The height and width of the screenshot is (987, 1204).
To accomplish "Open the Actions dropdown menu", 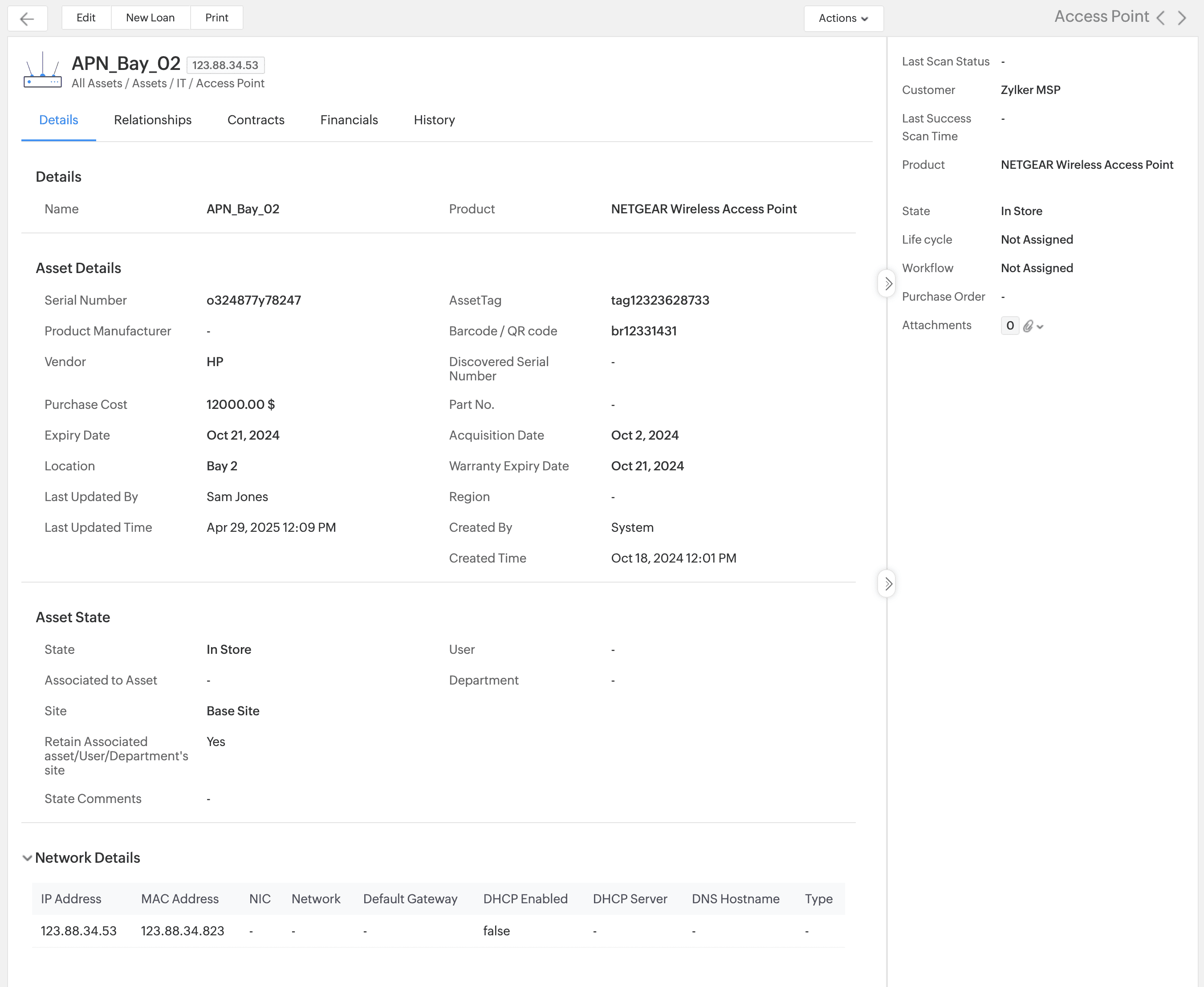I will tap(843, 18).
